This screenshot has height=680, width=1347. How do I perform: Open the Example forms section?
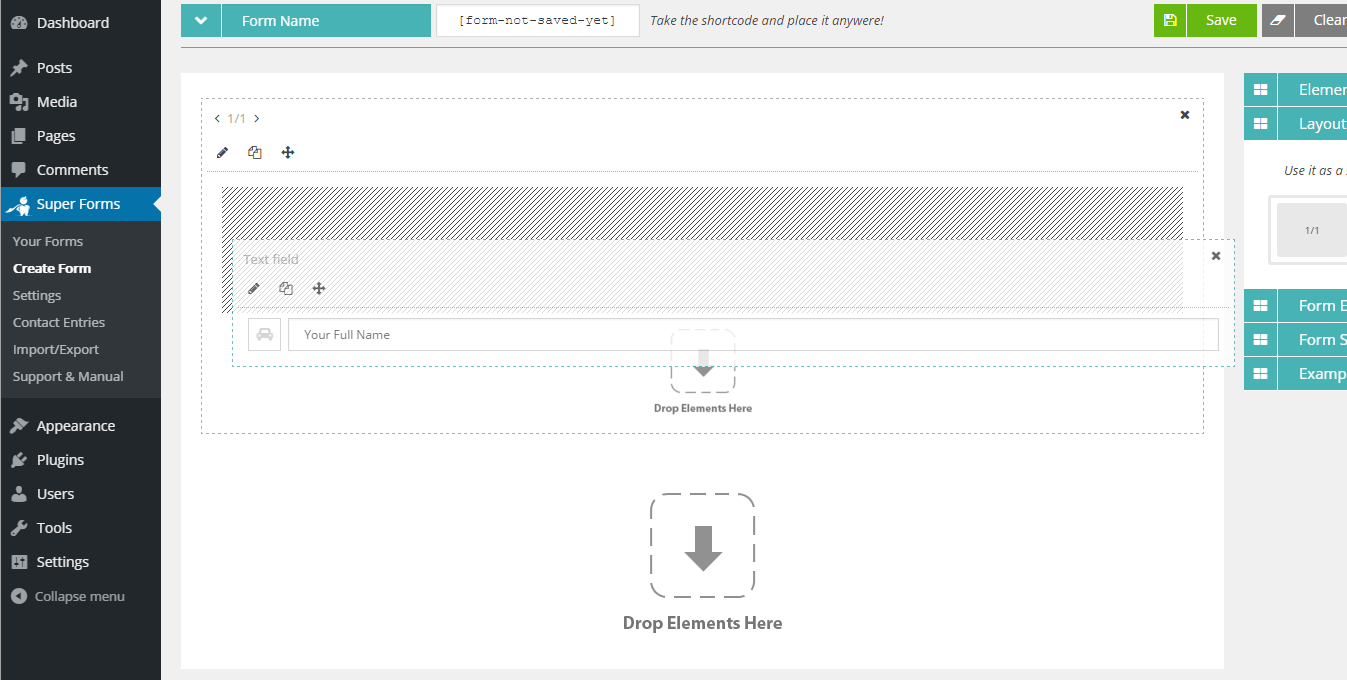point(1310,373)
